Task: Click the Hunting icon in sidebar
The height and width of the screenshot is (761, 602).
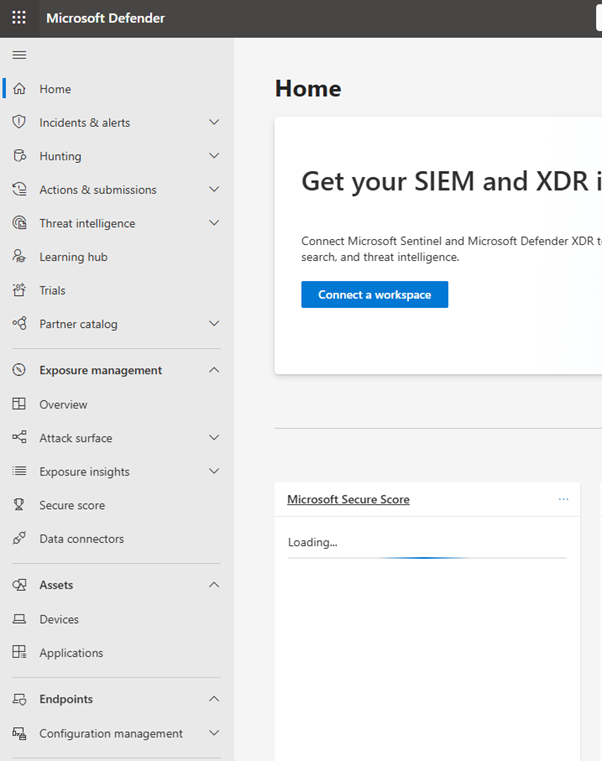Action: coord(19,156)
